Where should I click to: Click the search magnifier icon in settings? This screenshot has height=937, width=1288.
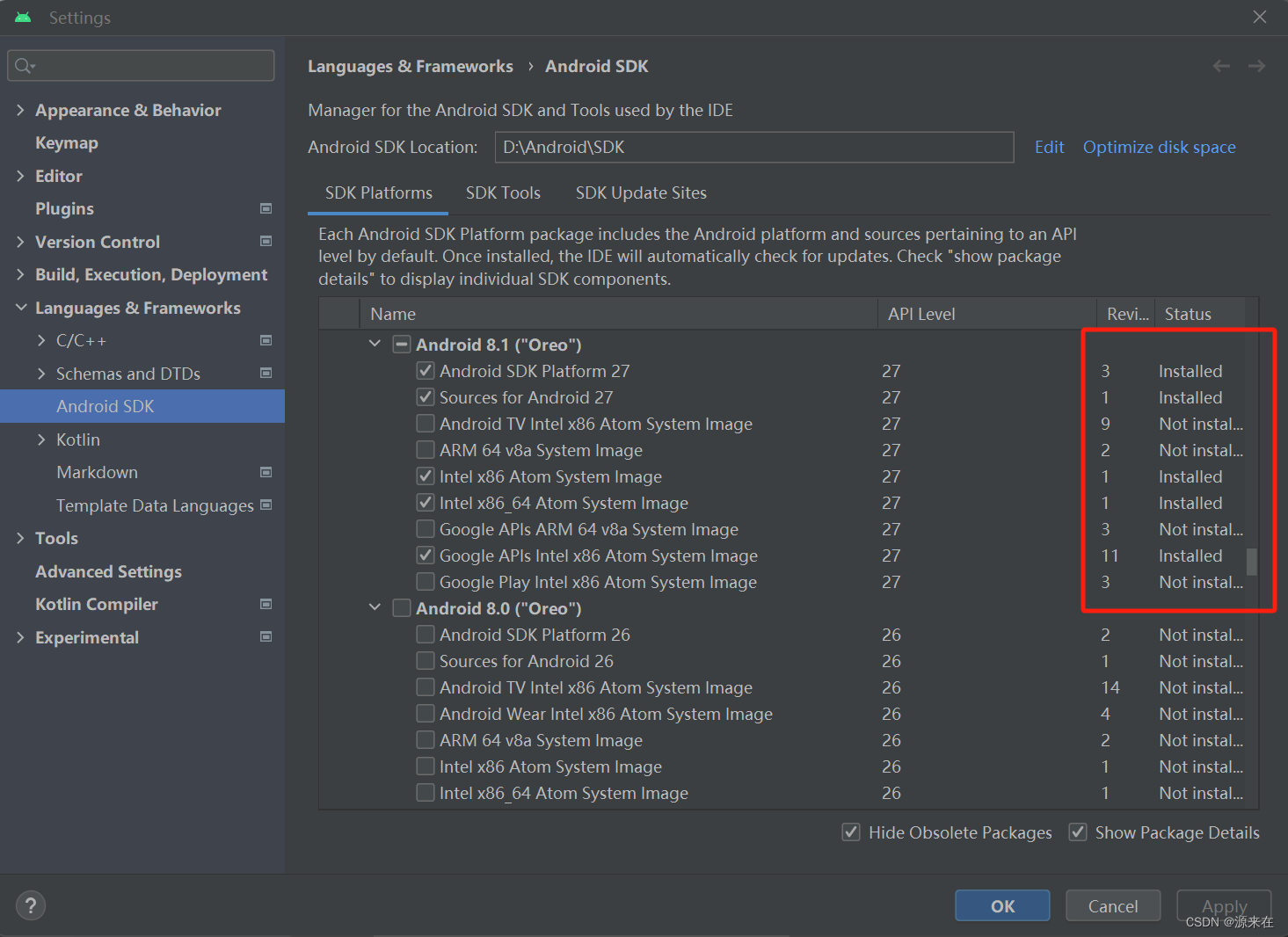(25, 66)
